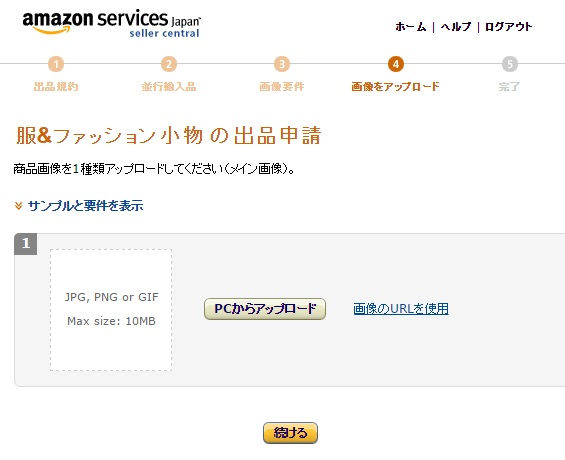Go to 出品規約 step label

(56, 86)
